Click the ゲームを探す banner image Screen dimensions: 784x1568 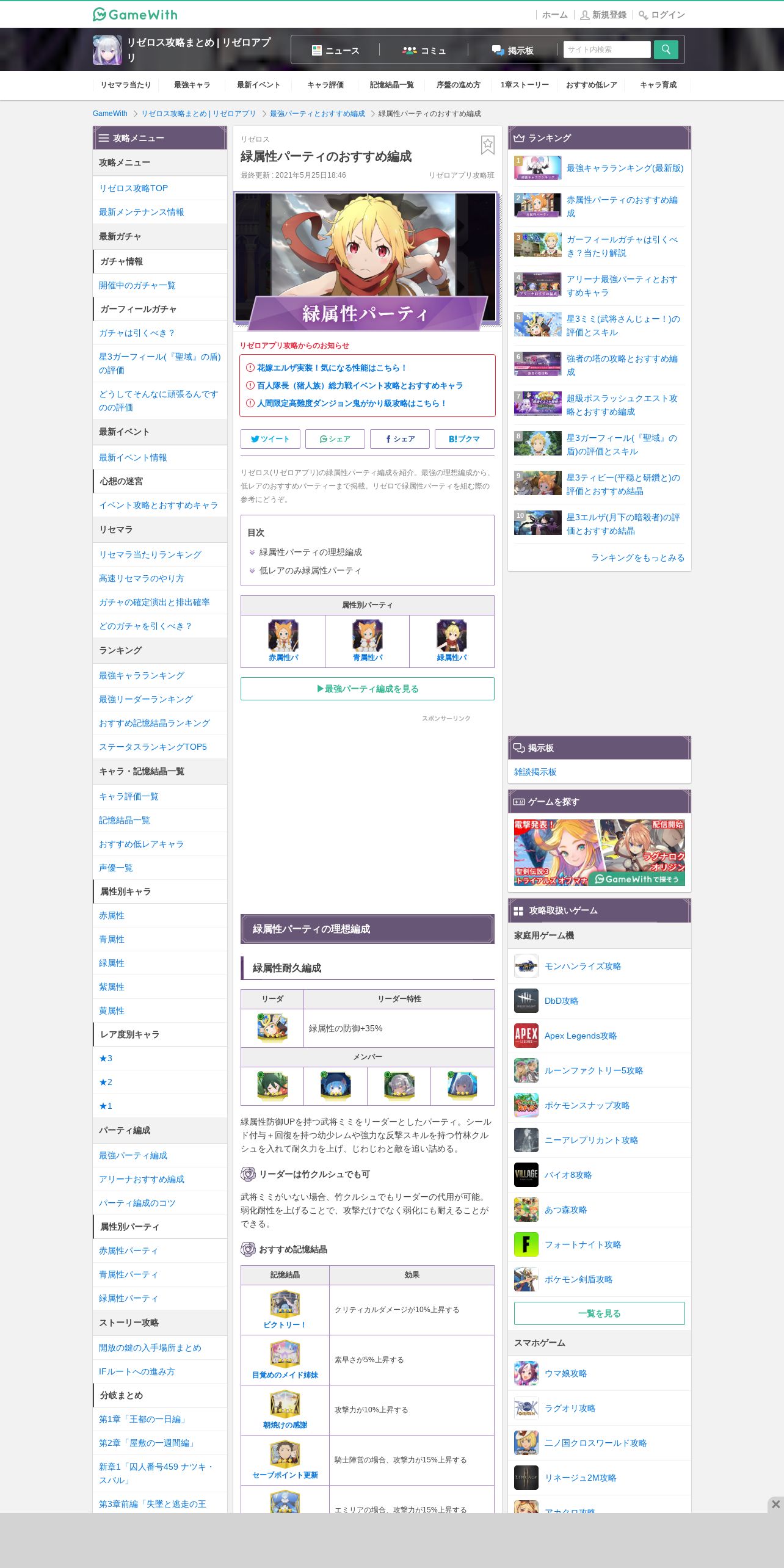click(600, 852)
